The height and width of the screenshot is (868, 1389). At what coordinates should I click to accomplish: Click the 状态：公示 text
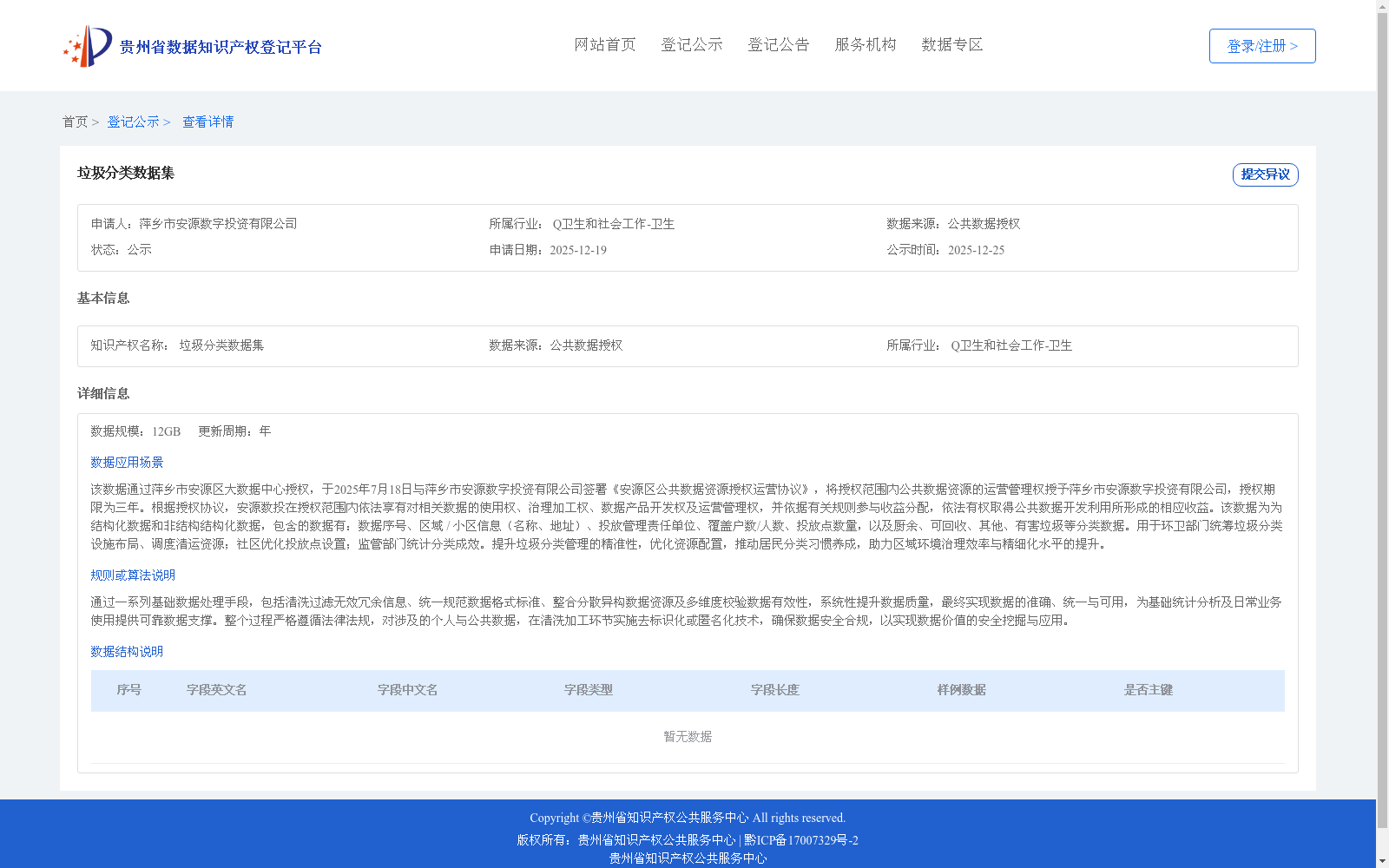(121, 250)
